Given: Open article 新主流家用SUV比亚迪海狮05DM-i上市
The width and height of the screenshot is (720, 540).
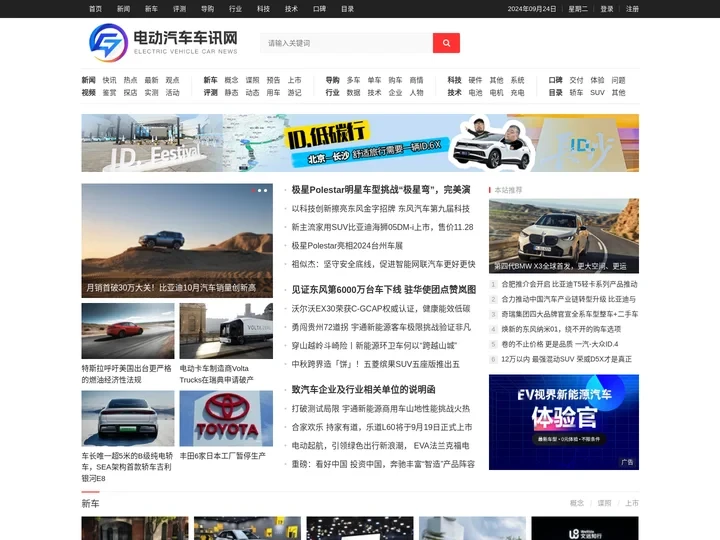Looking at the screenshot, I should 382,227.
